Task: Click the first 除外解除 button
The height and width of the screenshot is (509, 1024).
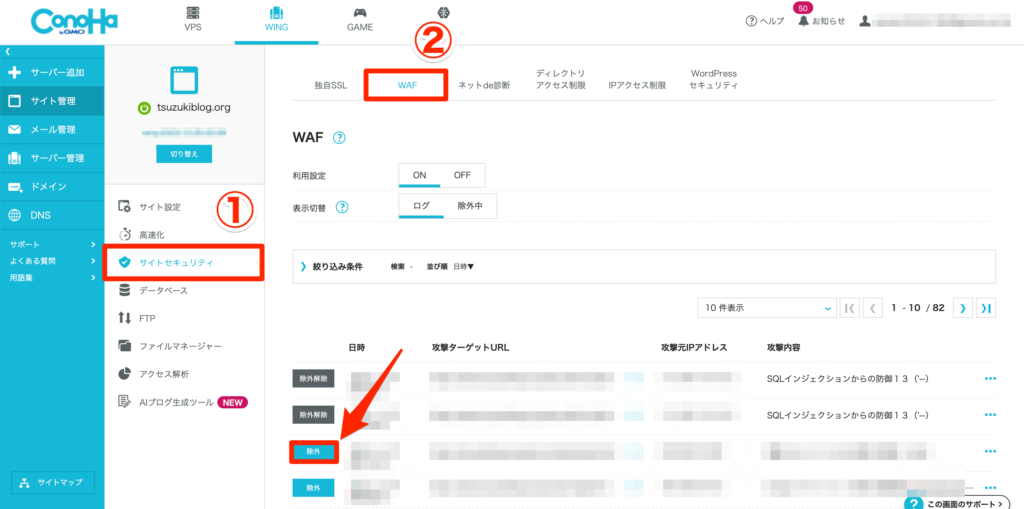Action: pos(313,378)
